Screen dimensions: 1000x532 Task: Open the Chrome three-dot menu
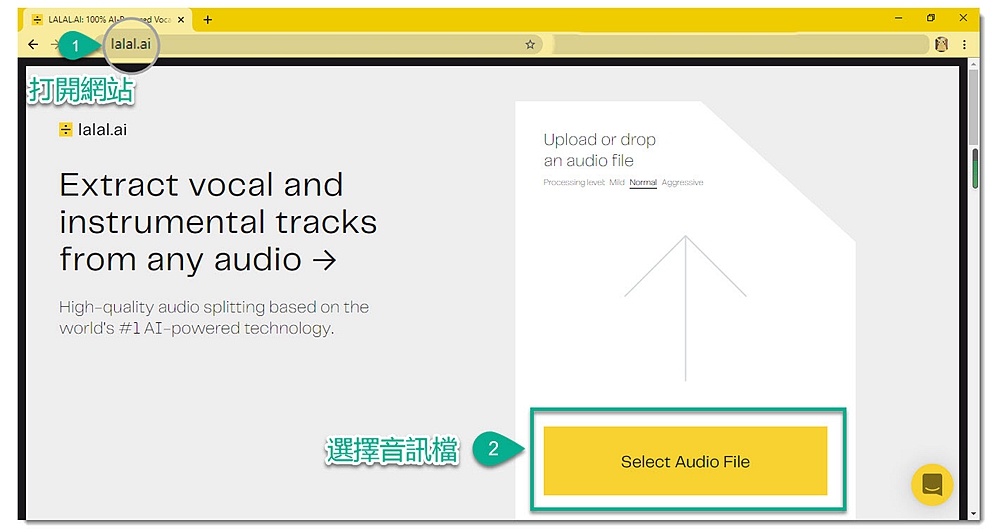pos(964,44)
